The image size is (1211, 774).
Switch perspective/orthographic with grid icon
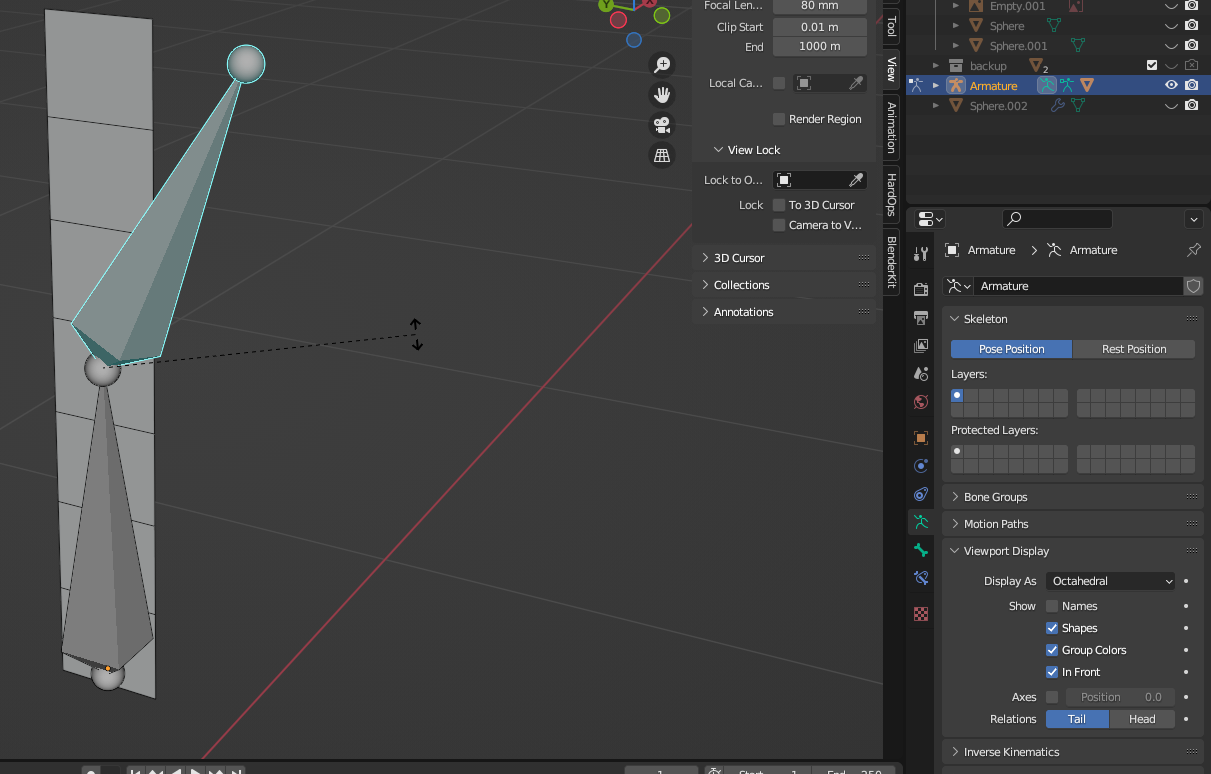[661, 155]
